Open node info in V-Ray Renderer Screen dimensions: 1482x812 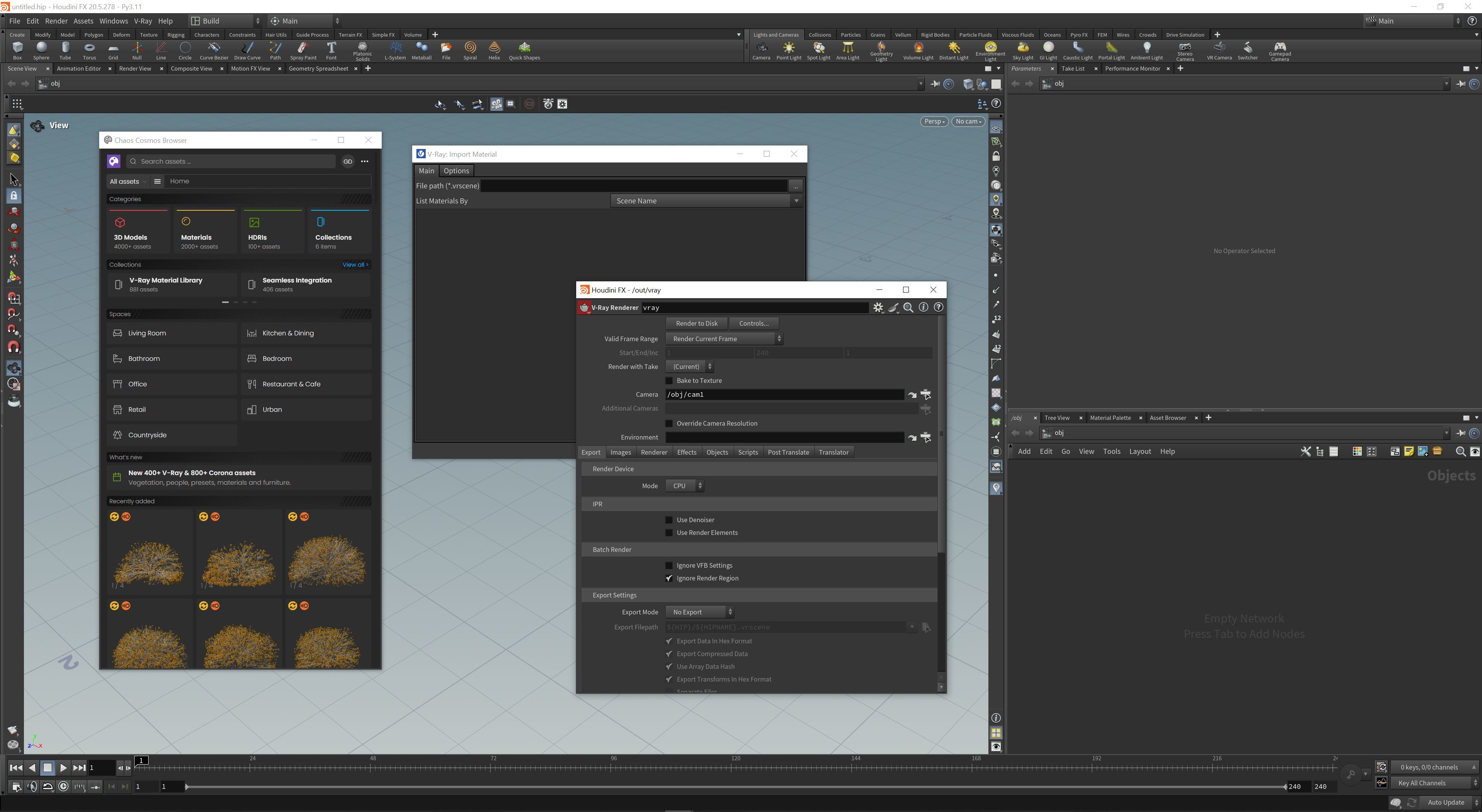924,307
